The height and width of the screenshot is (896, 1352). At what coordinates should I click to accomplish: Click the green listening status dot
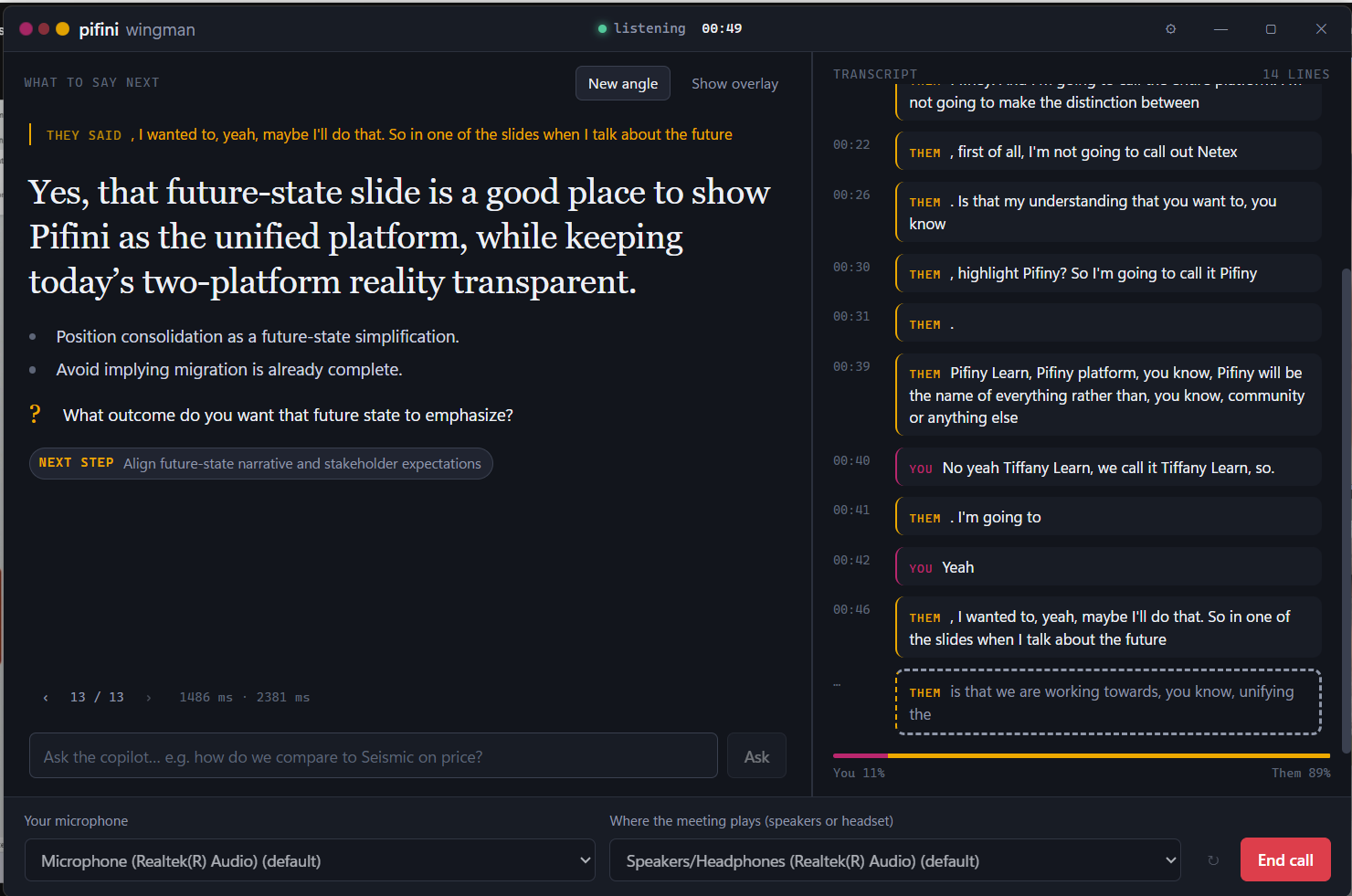602,29
